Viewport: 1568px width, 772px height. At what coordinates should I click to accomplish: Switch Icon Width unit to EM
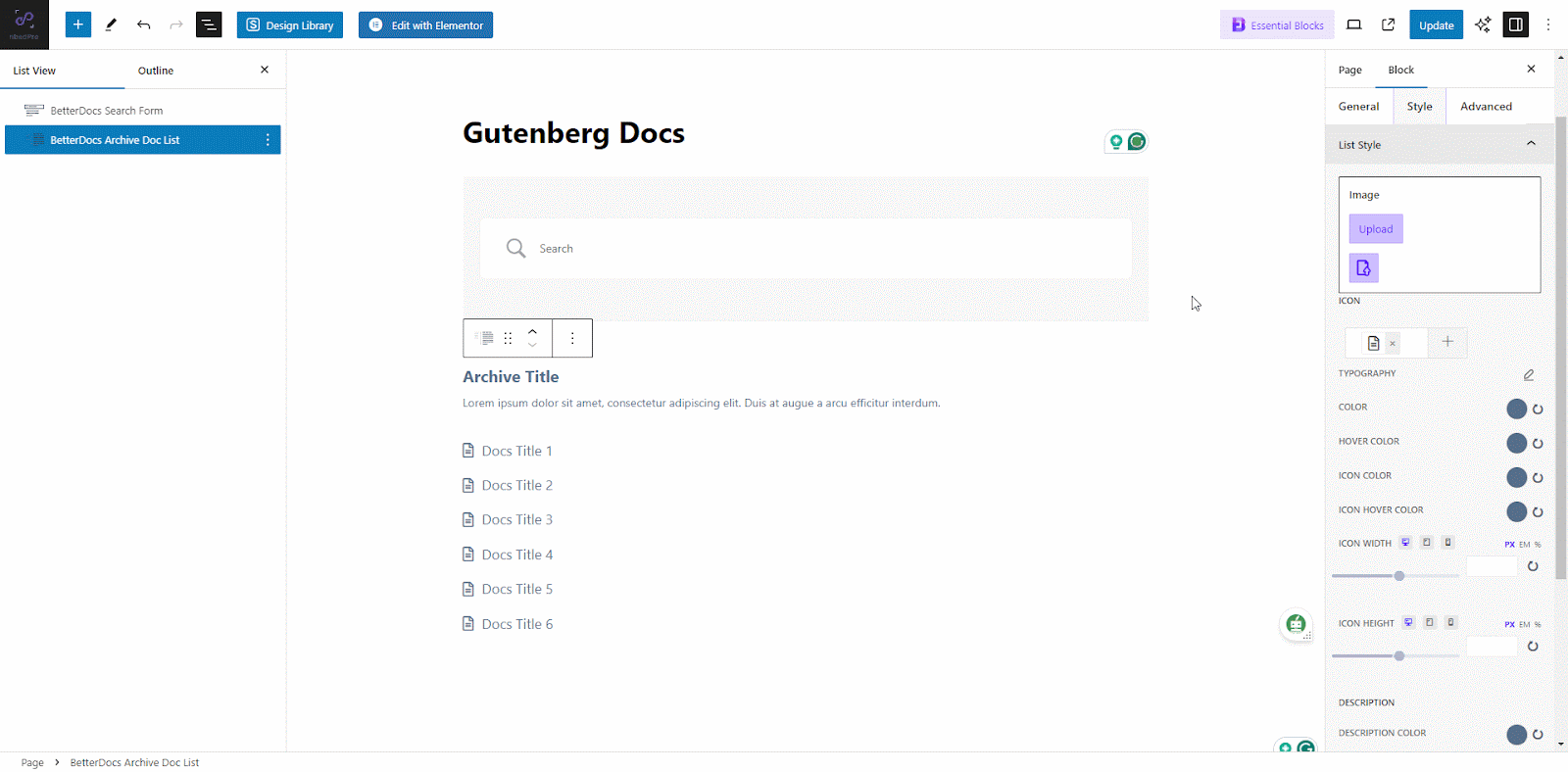point(1522,544)
